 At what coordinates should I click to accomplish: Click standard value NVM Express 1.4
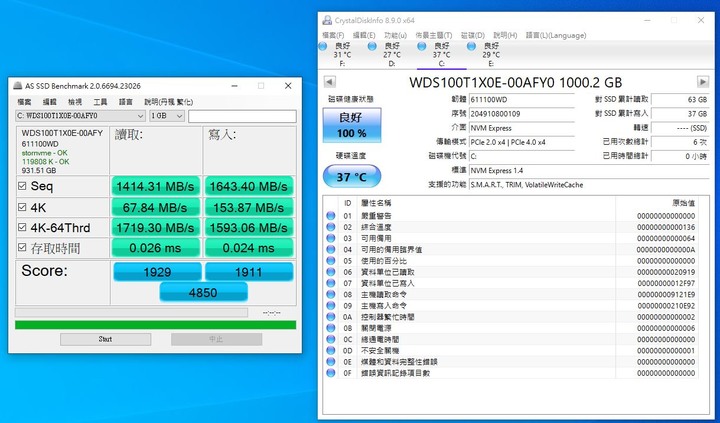(589, 170)
